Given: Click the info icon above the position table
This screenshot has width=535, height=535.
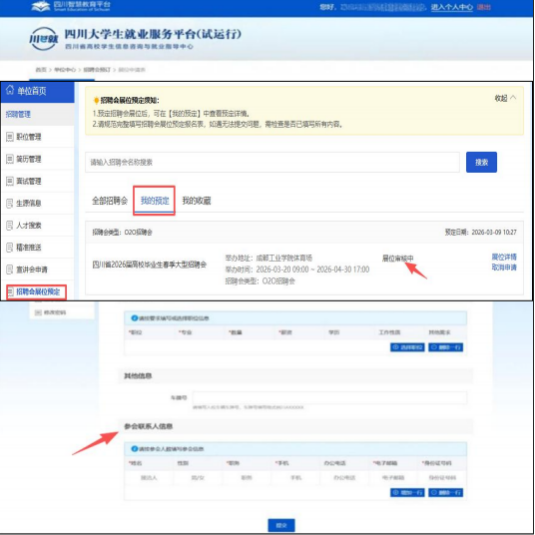Looking at the screenshot, I should pos(135,318).
